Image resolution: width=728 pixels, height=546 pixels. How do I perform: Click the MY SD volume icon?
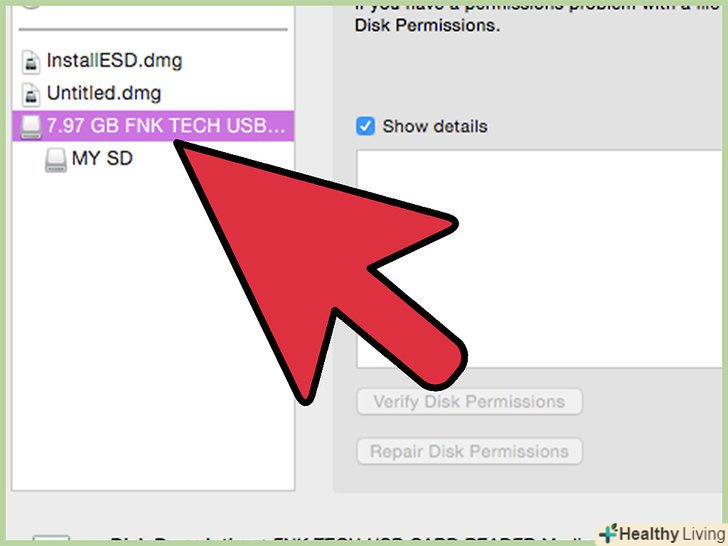click(x=56, y=160)
